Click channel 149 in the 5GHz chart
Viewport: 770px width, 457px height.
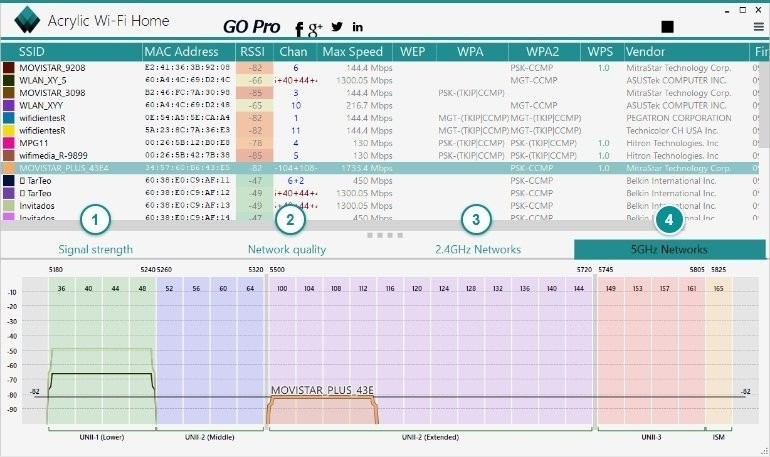coord(610,289)
